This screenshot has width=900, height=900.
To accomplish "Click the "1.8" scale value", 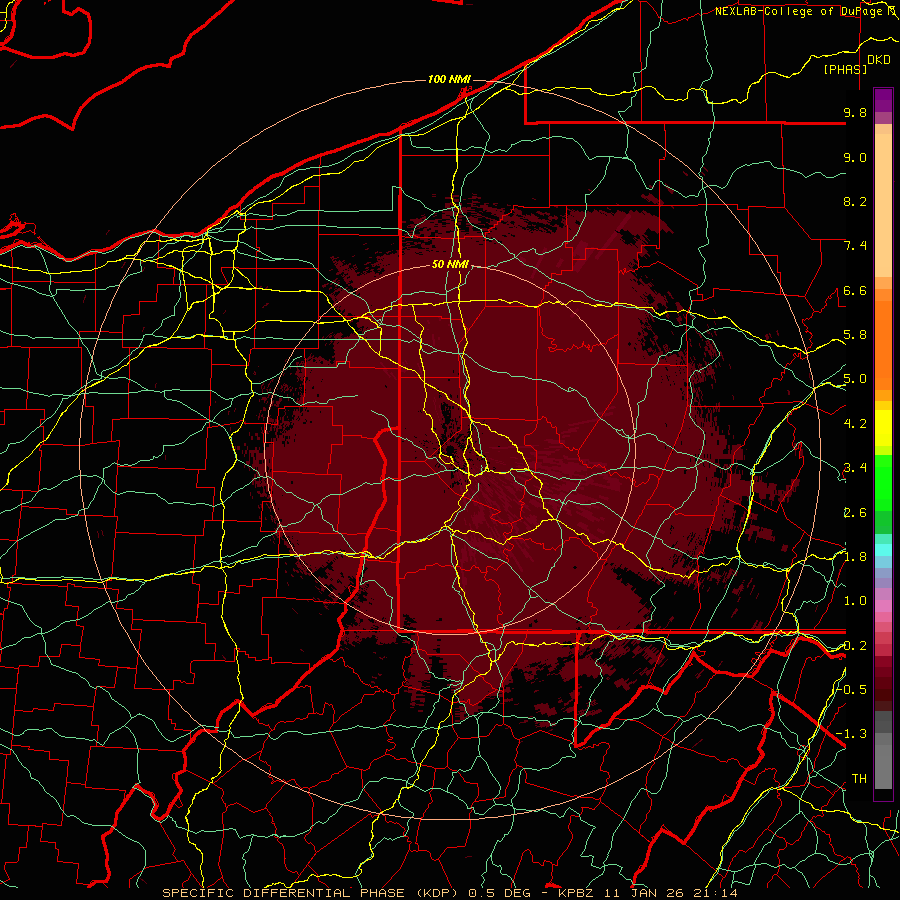I will (x=855, y=557).
